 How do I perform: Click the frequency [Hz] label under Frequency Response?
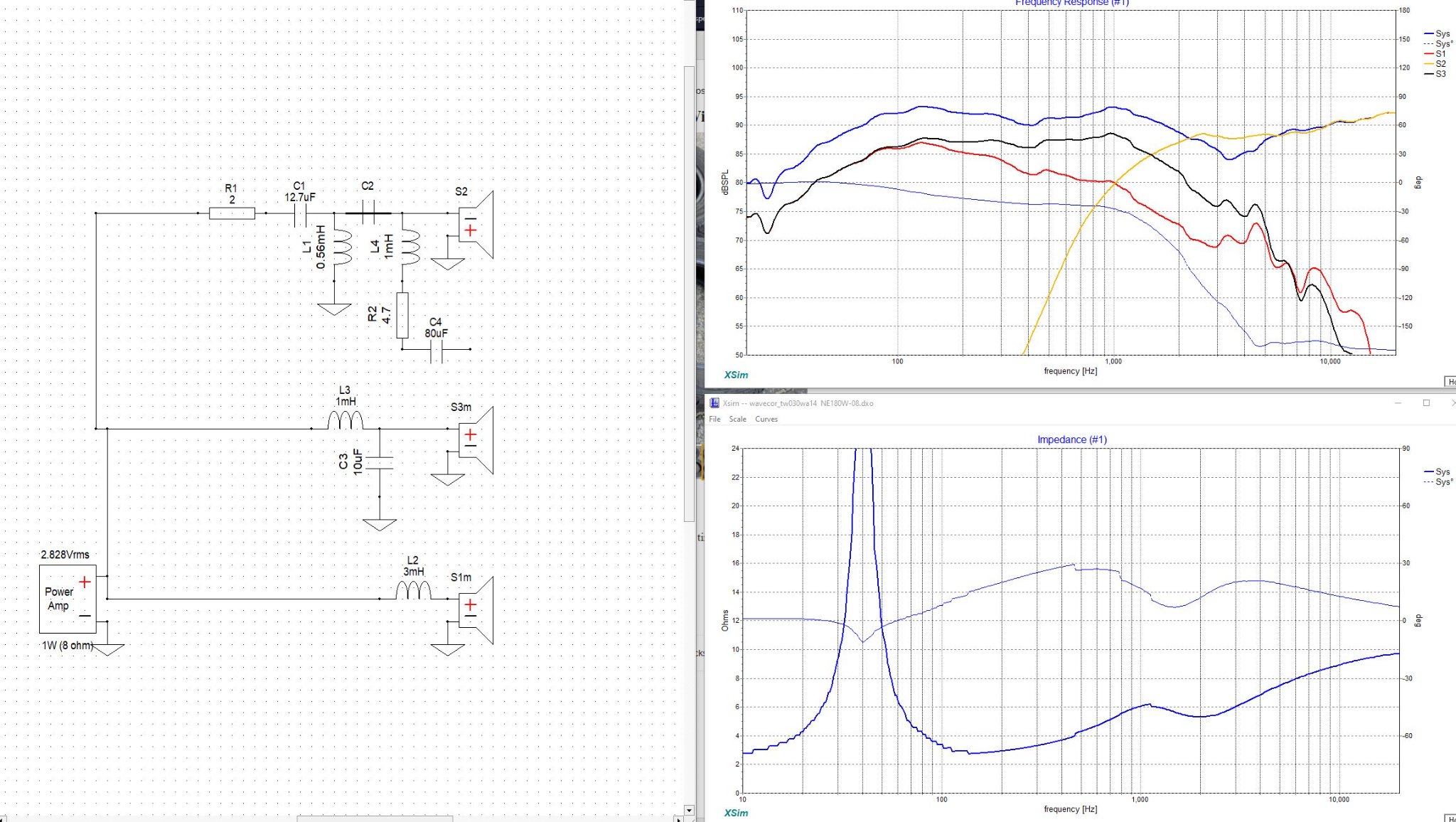[x=1070, y=370]
